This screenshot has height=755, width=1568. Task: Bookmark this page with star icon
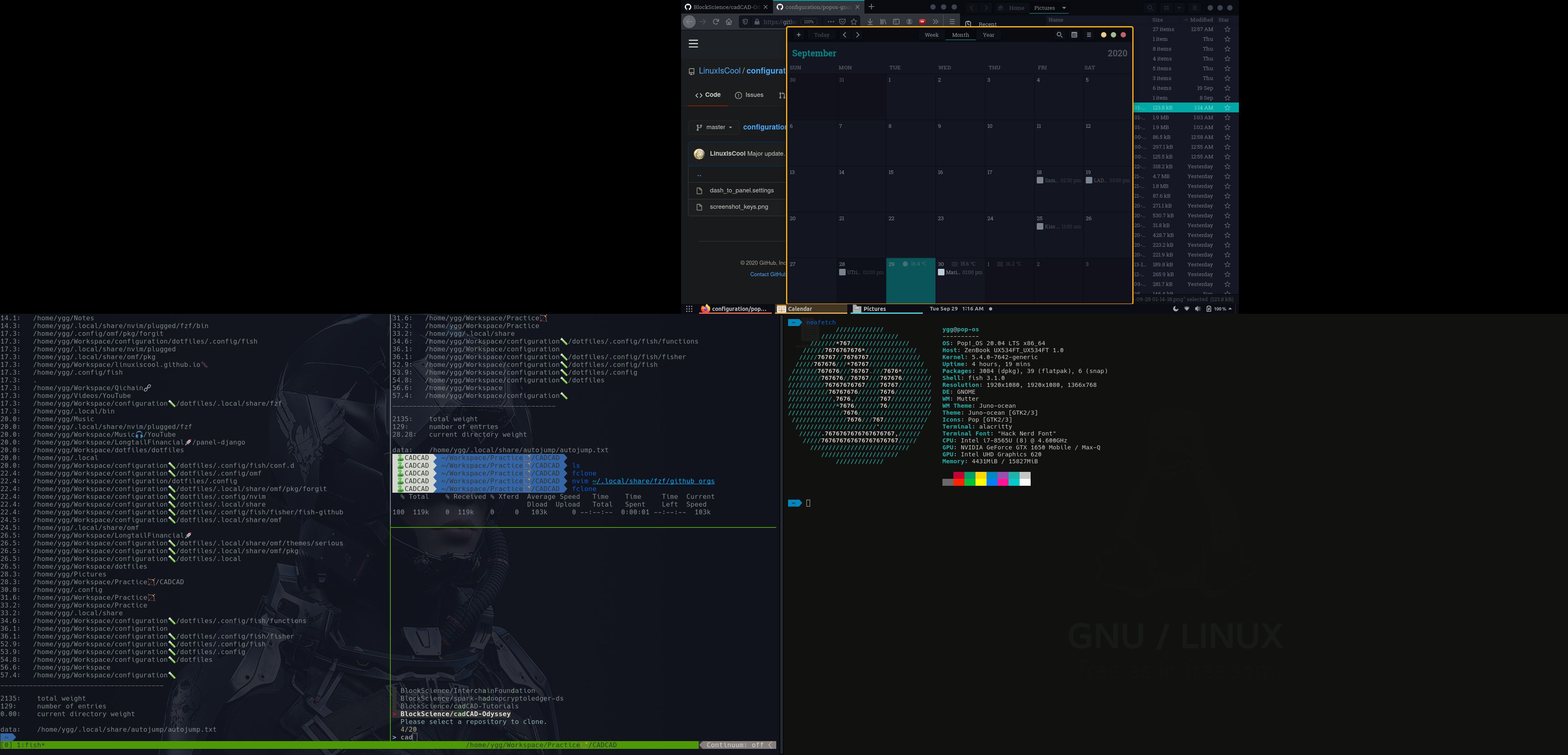[x=853, y=22]
